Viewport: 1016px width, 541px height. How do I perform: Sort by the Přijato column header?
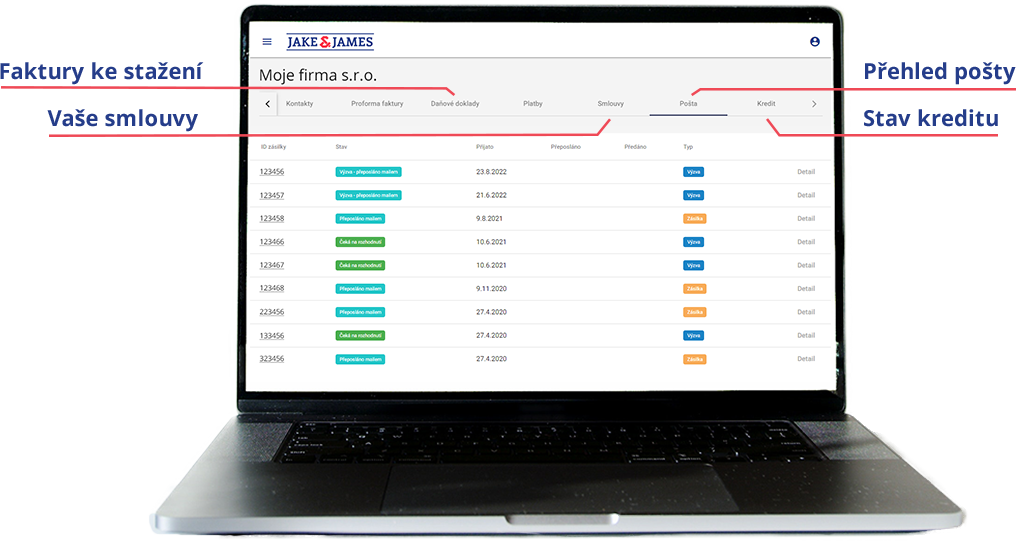point(485,147)
